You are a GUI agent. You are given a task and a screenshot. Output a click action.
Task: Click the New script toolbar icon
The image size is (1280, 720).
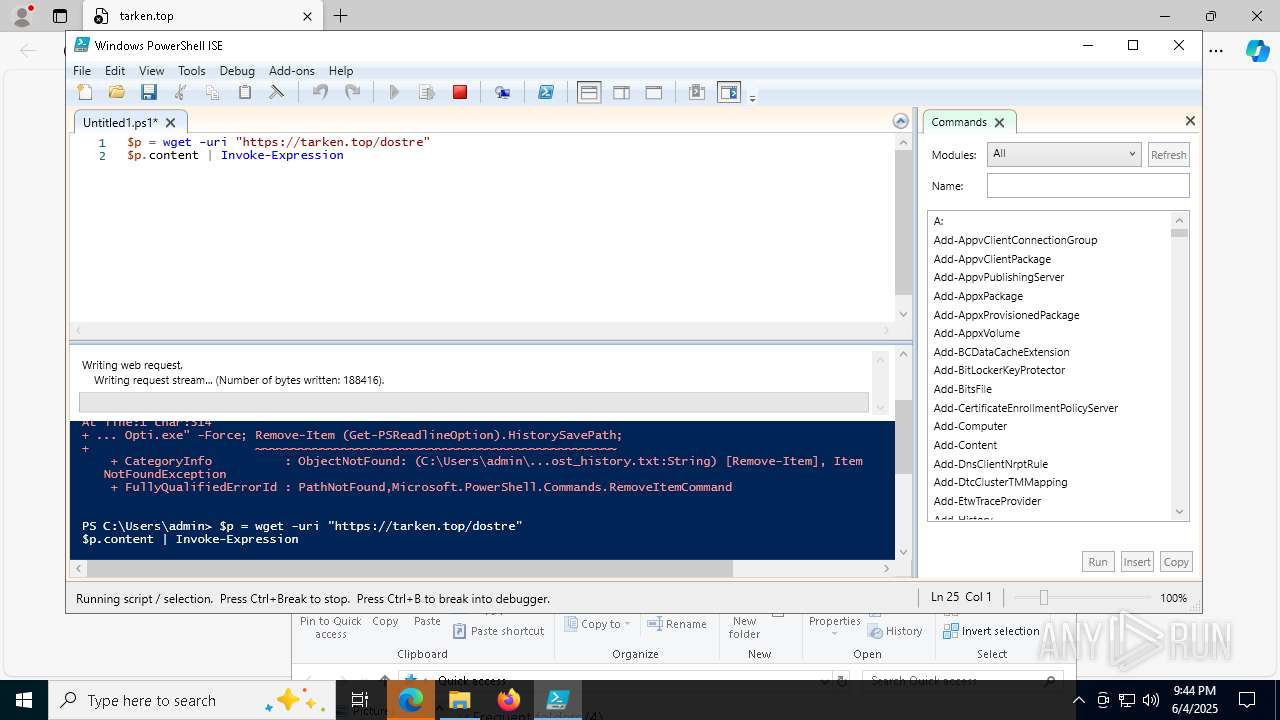85,92
